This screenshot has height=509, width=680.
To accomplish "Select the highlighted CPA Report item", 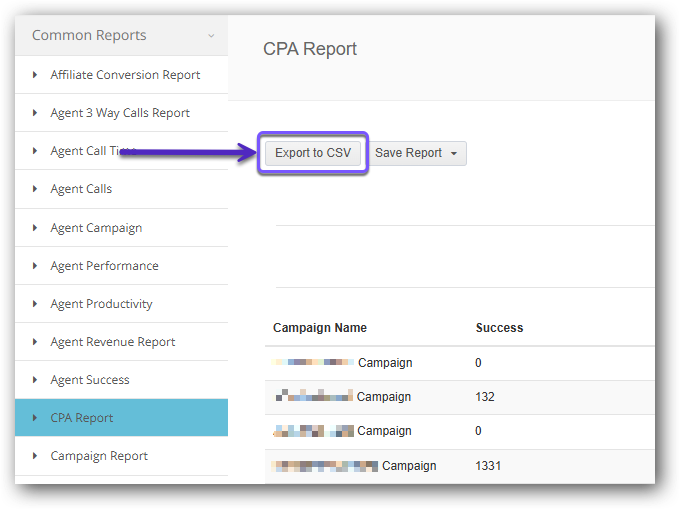I will point(121,418).
